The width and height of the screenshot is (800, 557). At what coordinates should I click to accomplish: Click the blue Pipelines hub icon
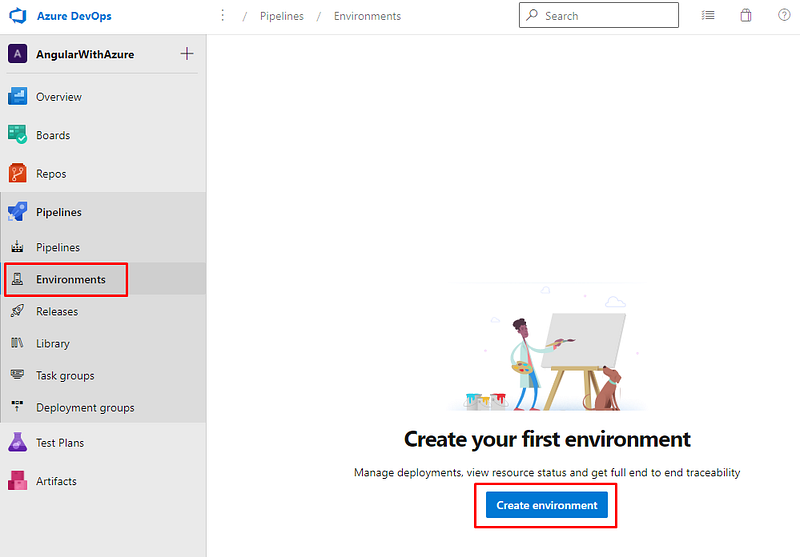(17, 212)
